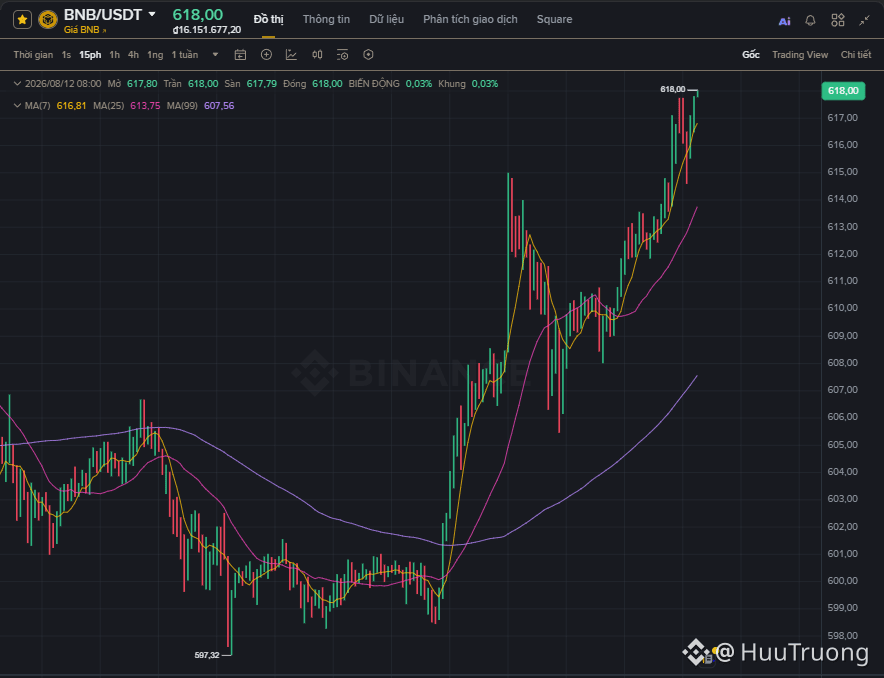Collapse the chart with the shrink arrows icon

coord(864,20)
